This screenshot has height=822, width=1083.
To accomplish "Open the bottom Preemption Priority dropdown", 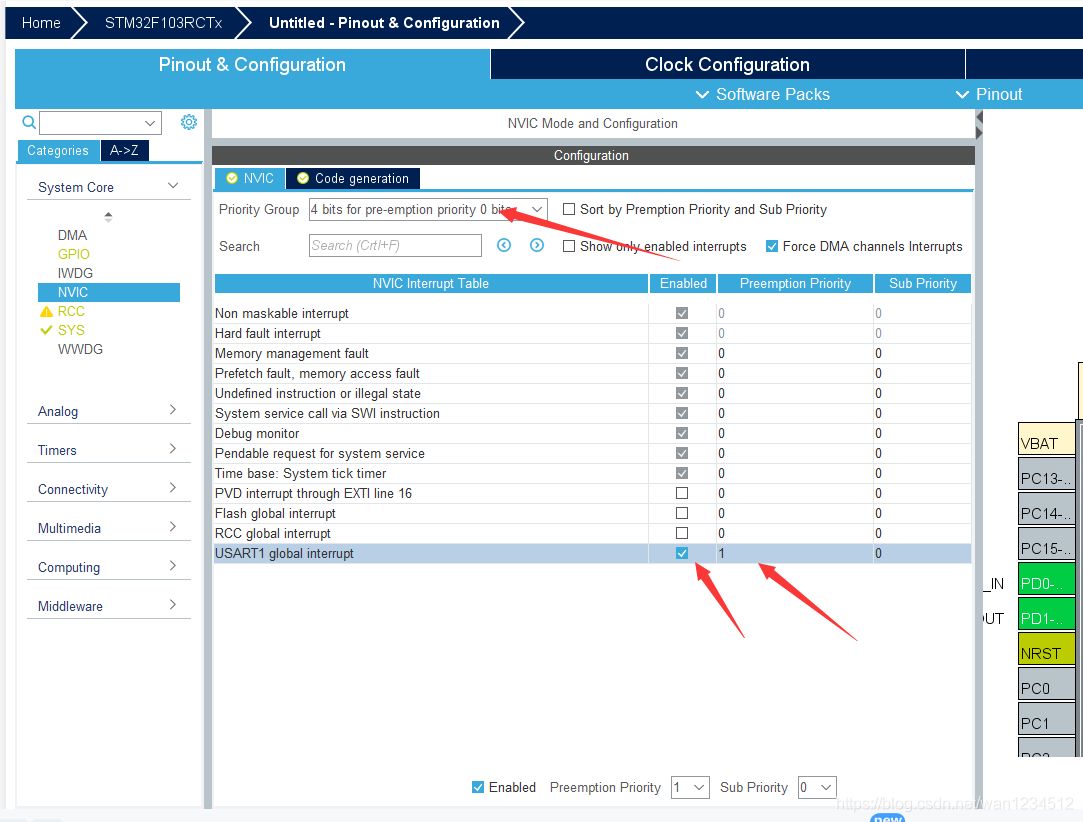I will pos(690,787).
